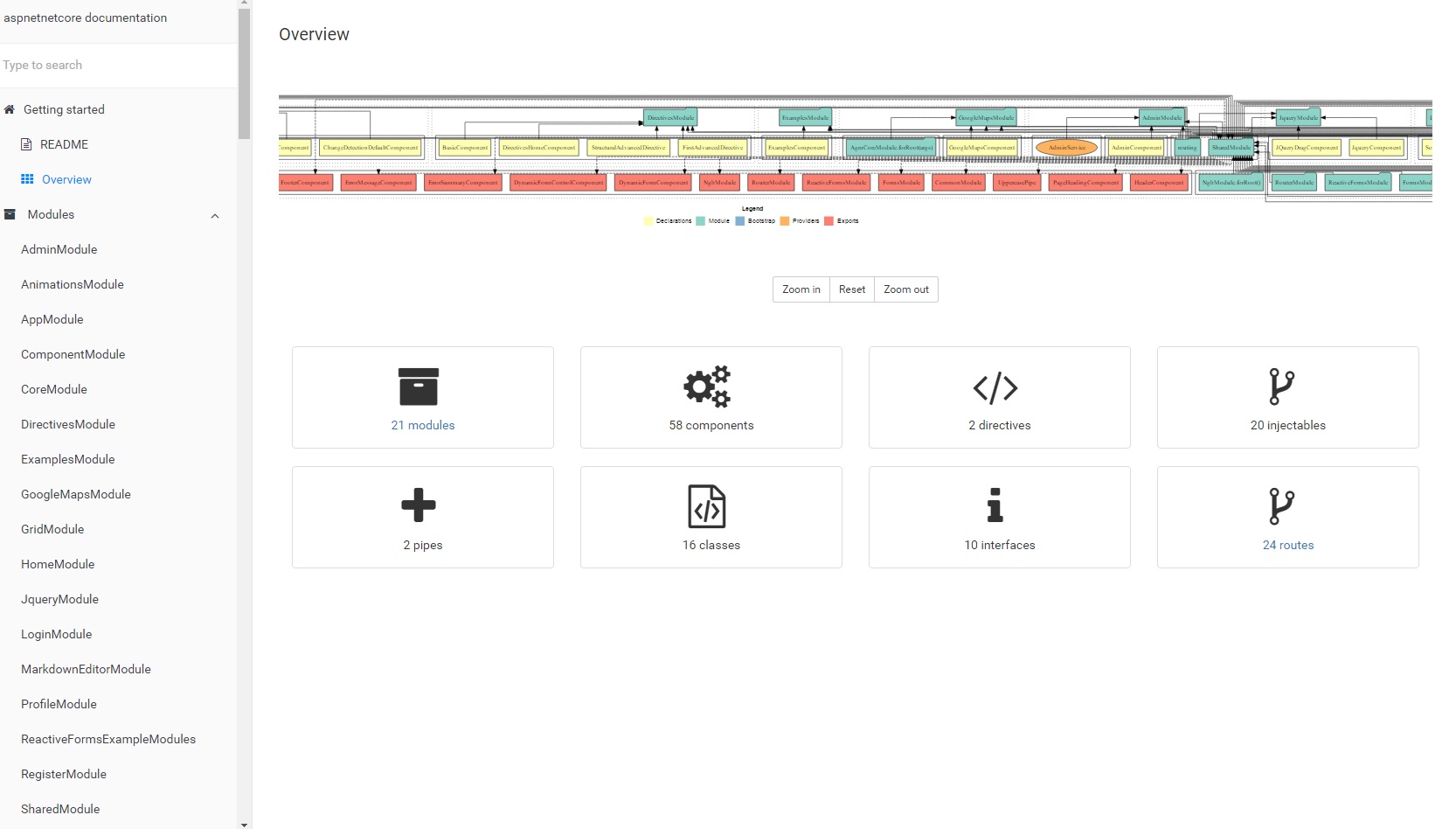Click the orange AdminService node in the diagram

click(x=1066, y=148)
